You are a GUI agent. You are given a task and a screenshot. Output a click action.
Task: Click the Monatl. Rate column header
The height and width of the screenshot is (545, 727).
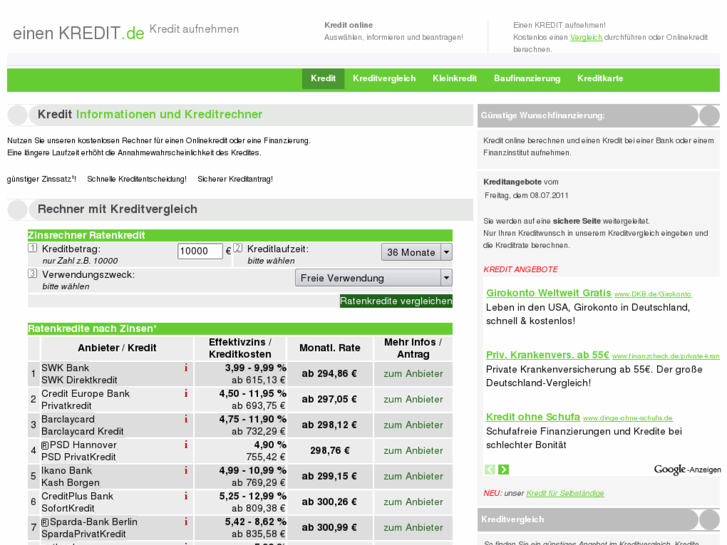point(330,348)
